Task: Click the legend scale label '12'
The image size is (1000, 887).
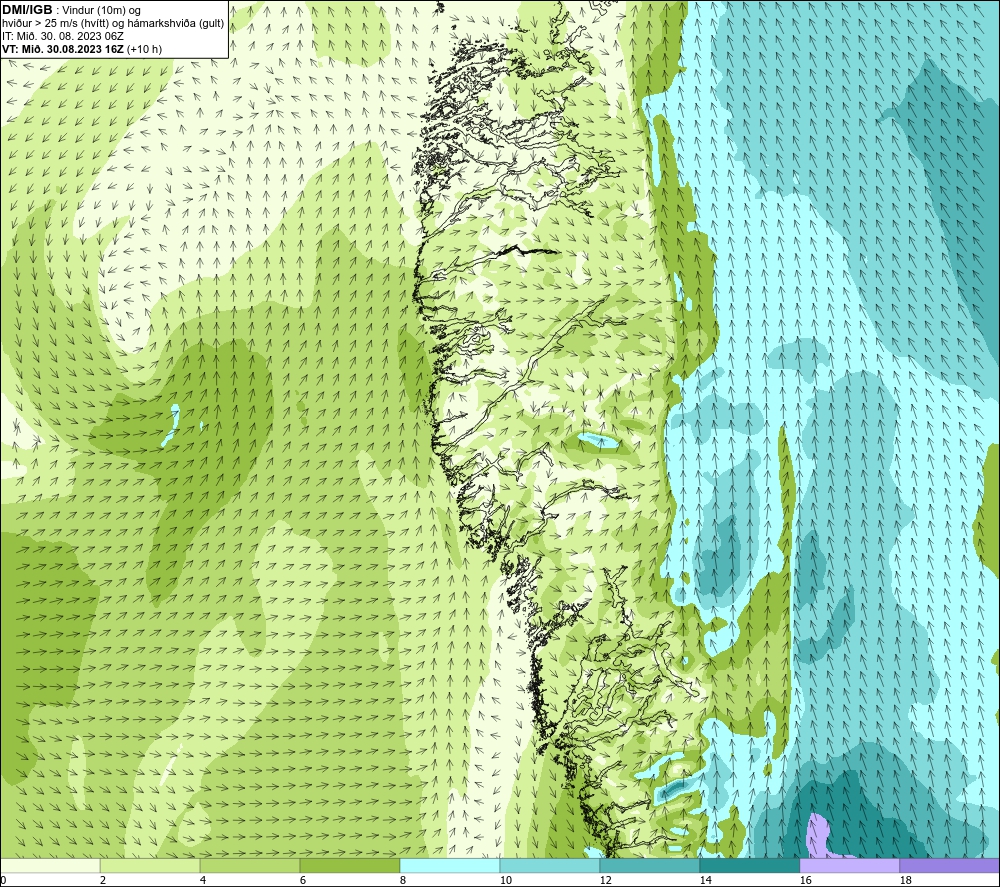Action: (x=605, y=880)
